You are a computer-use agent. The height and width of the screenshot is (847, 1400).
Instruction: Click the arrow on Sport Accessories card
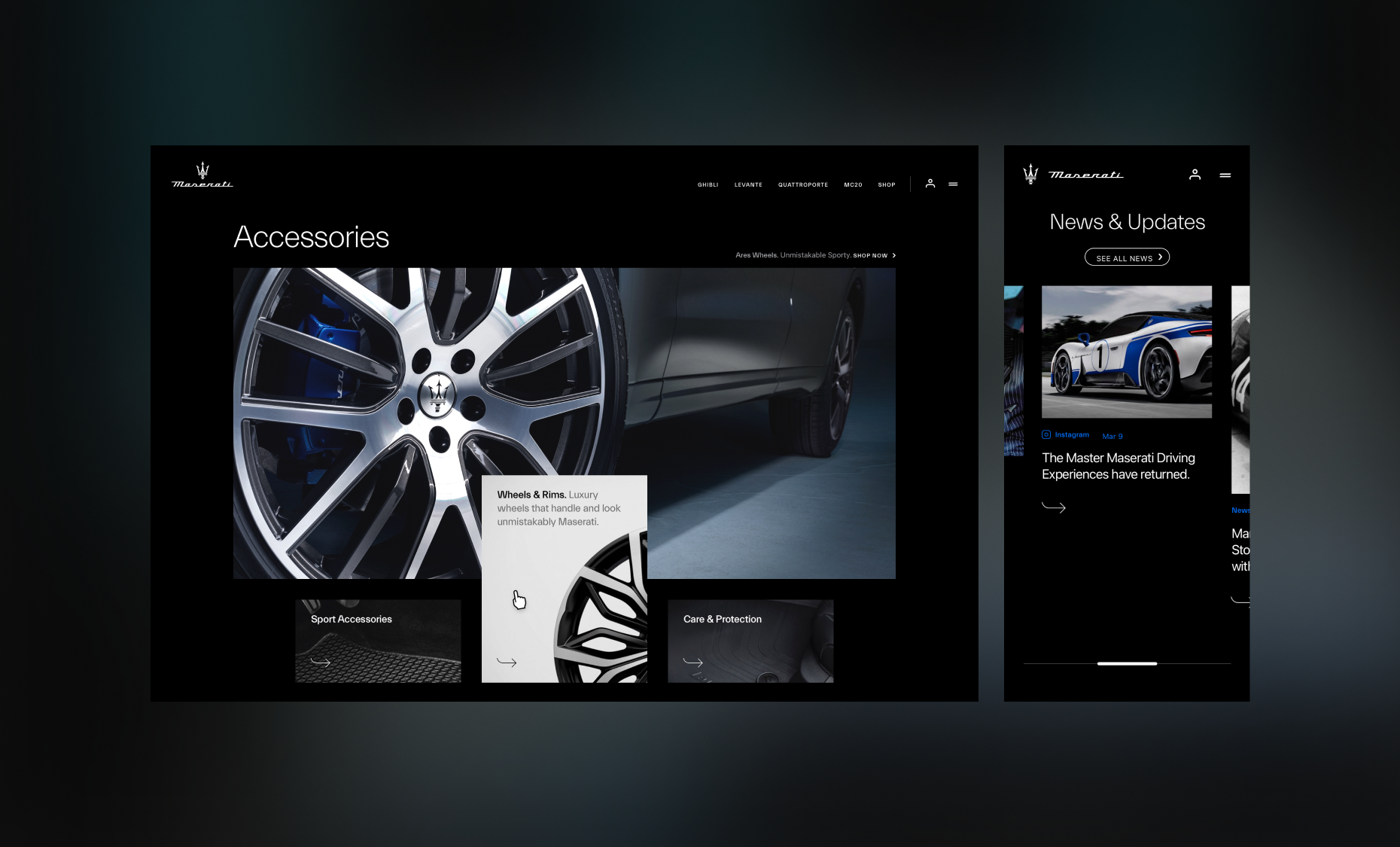coord(321,662)
